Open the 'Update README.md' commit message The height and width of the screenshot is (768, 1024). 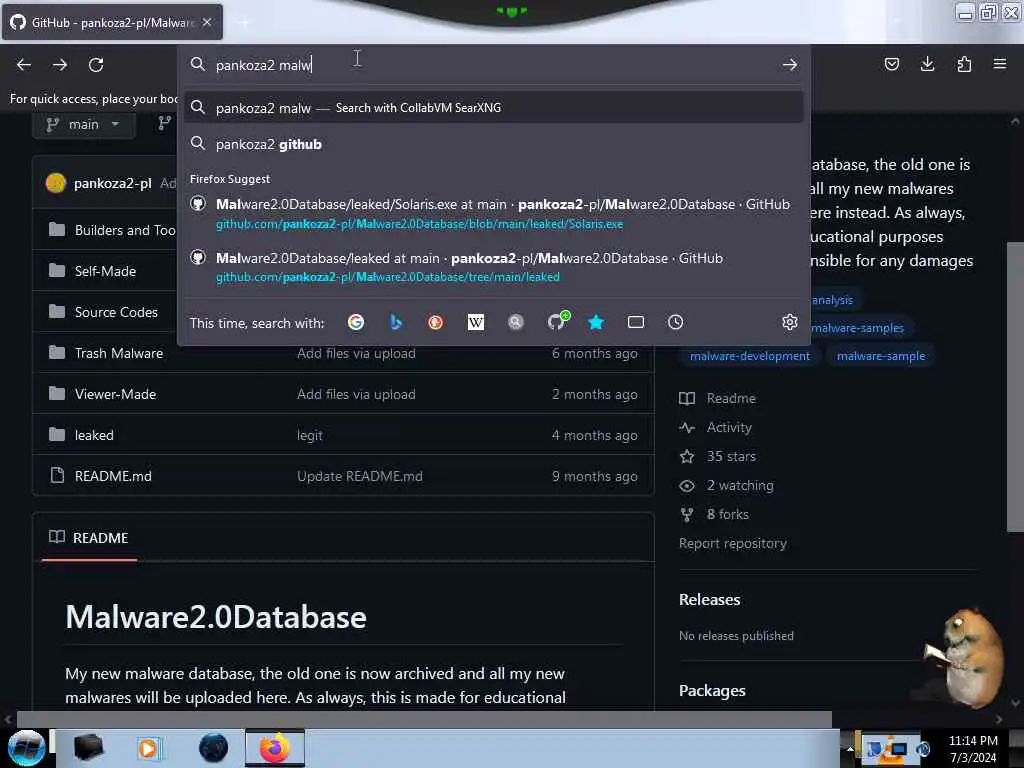click(360, 476)
